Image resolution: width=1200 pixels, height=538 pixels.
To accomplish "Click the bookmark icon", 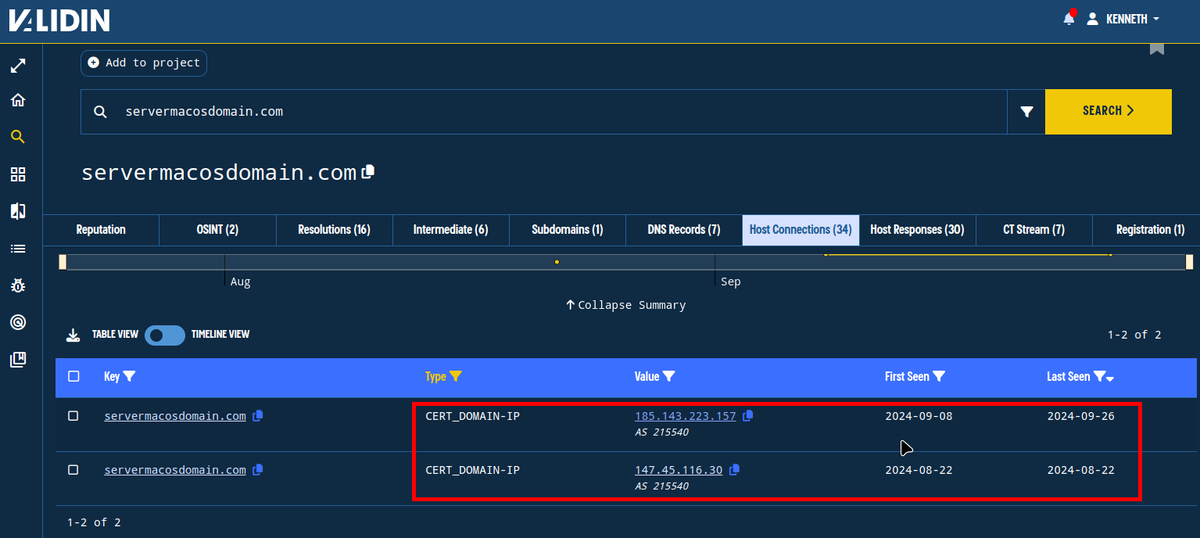I will coord(1157,48).
